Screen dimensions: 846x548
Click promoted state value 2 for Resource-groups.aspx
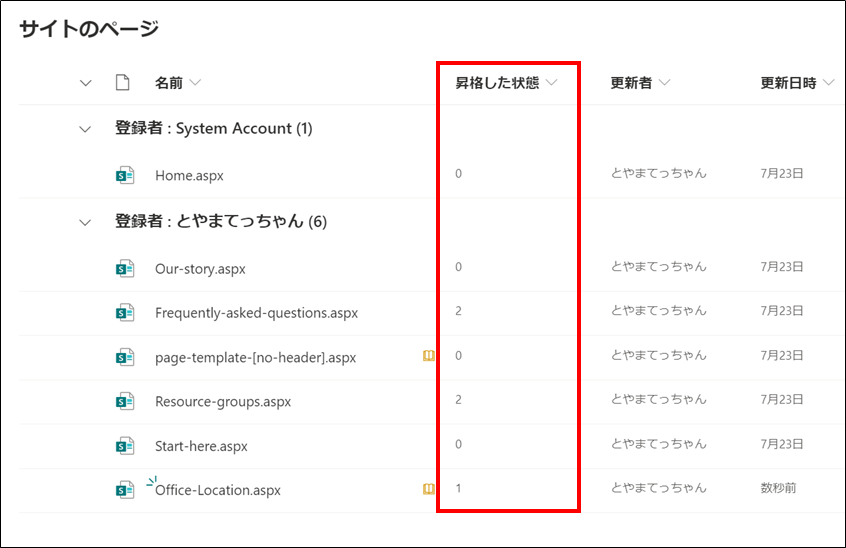coord(459,400)
